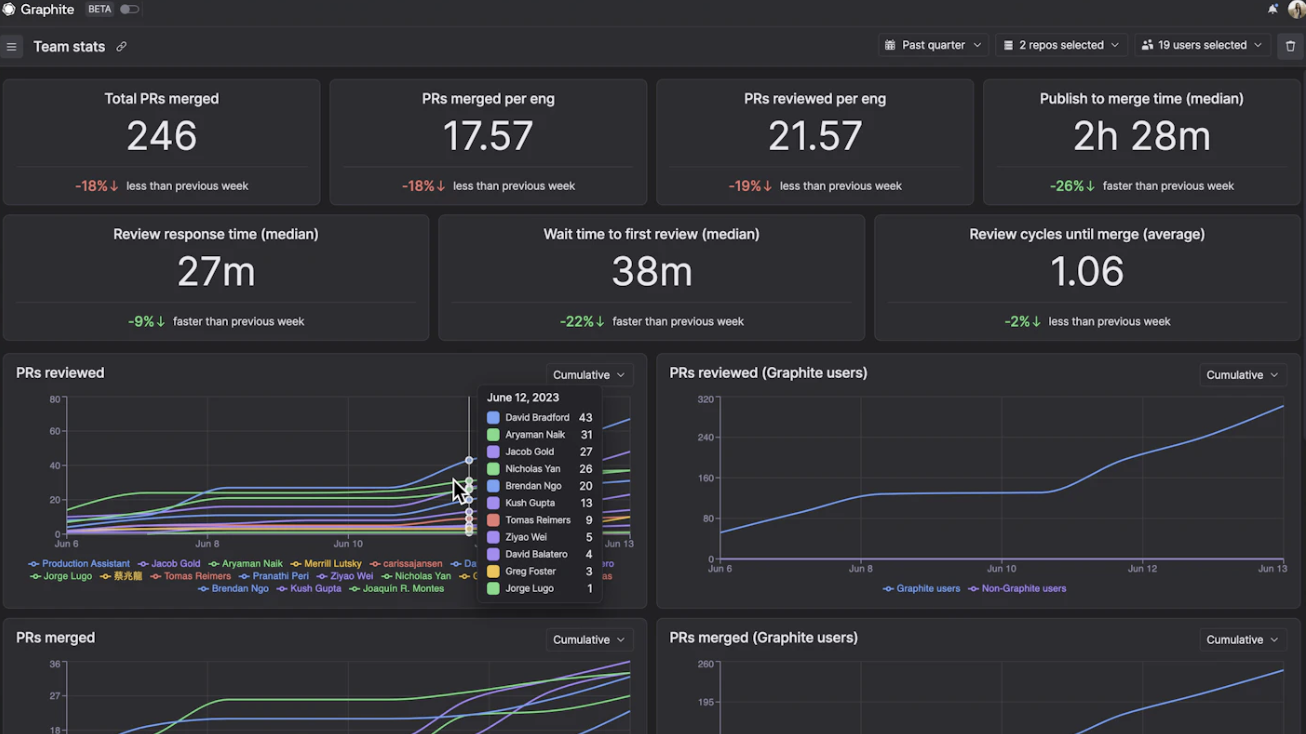Toggle Graphite users series in legend
Image resolution: width=1306 pixels, height=734 pixels.
921,589
